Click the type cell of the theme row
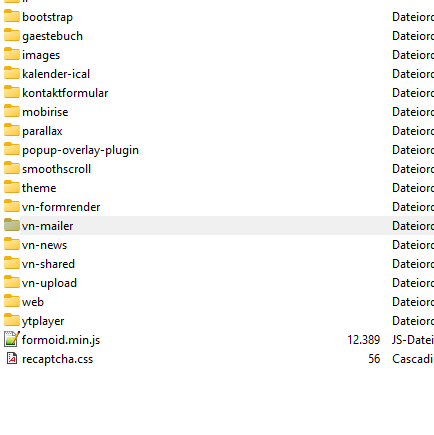Viewport: 434px width, 435px height. pyautogui.click(x=413, y=188)
